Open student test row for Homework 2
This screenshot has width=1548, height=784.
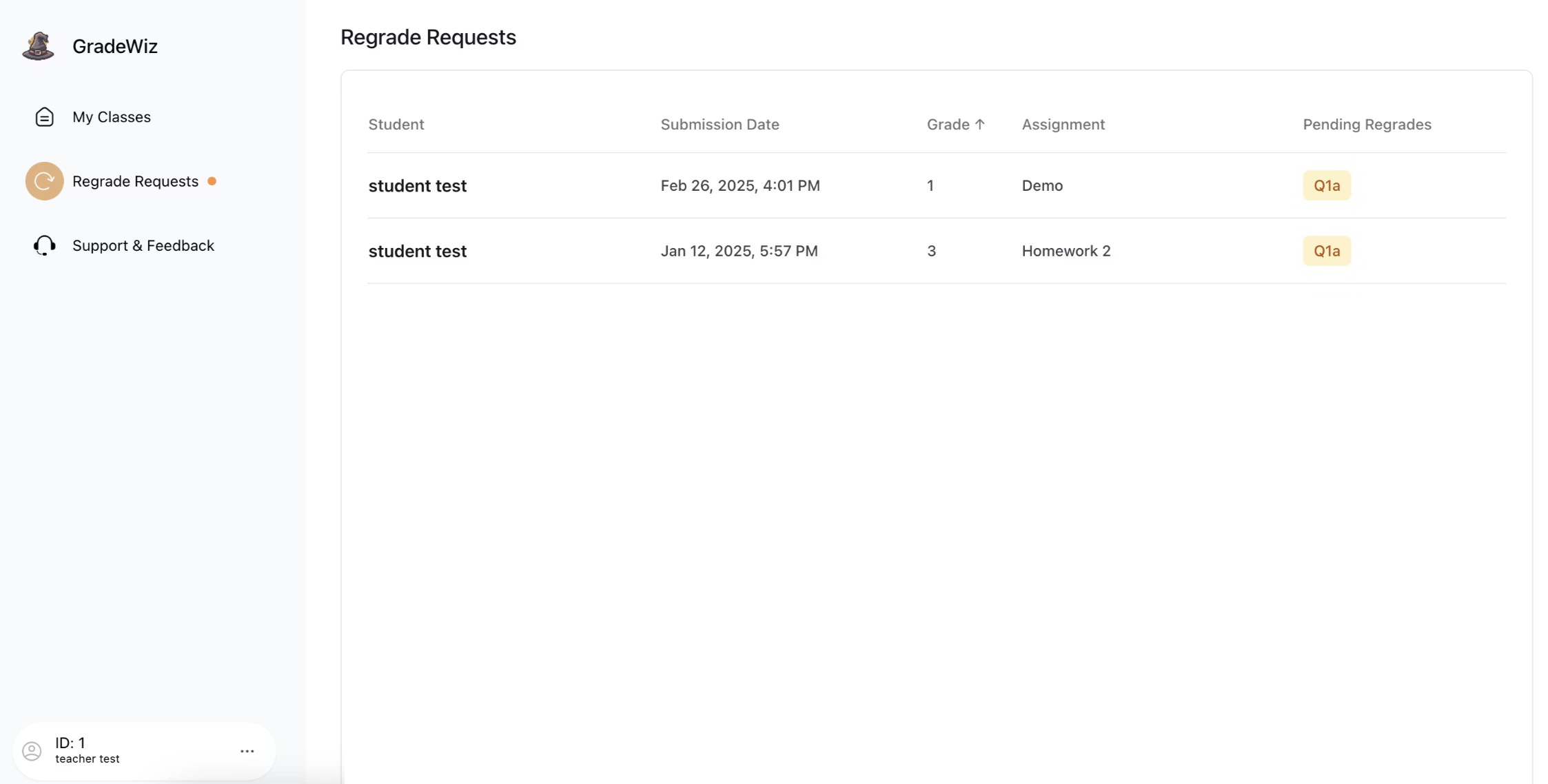tap(417, 251)
